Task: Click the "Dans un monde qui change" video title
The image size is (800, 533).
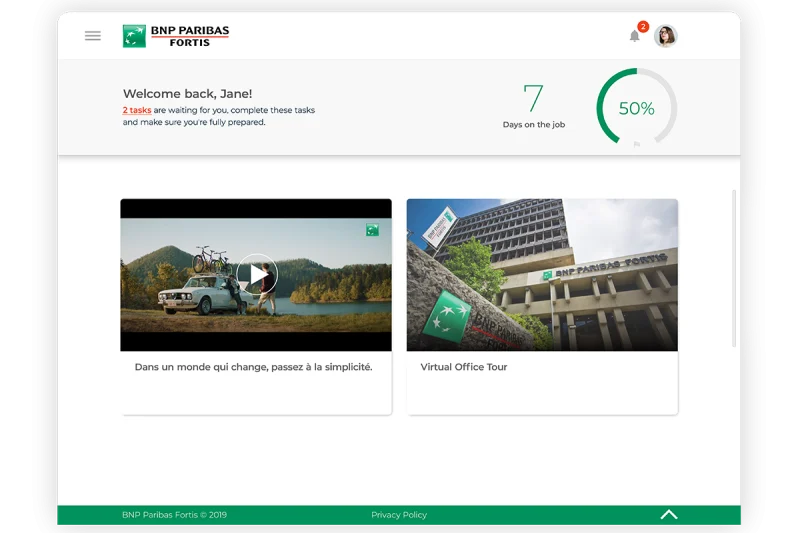Action: pos(253,367)
